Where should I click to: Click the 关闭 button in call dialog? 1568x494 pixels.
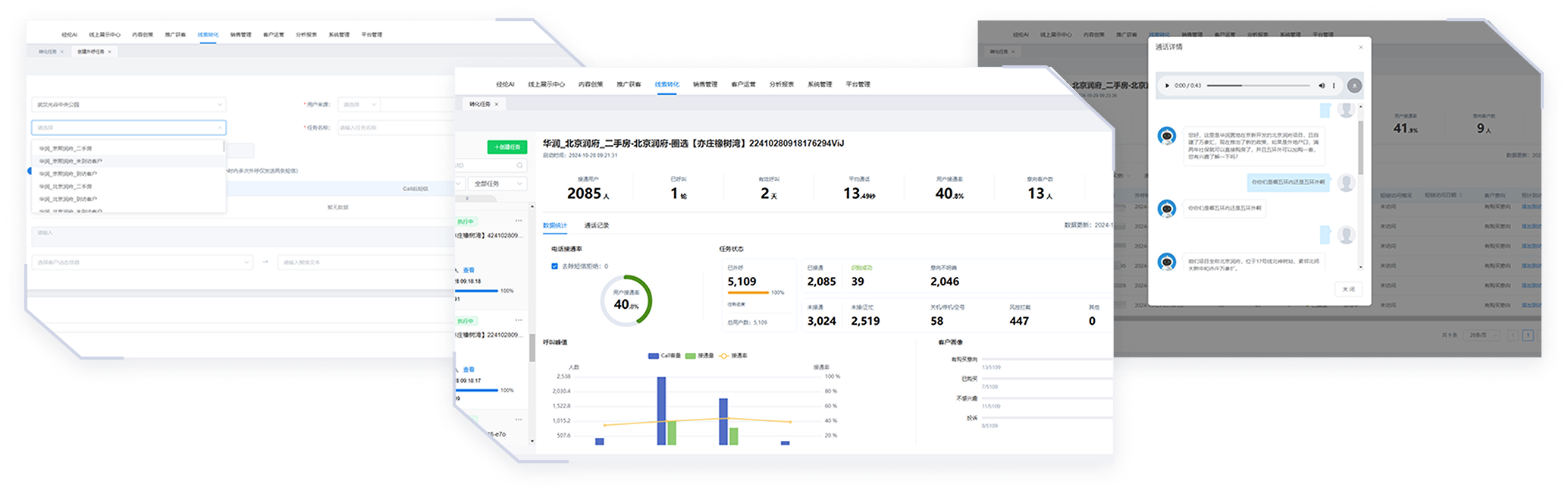[x=1348, y=289]
